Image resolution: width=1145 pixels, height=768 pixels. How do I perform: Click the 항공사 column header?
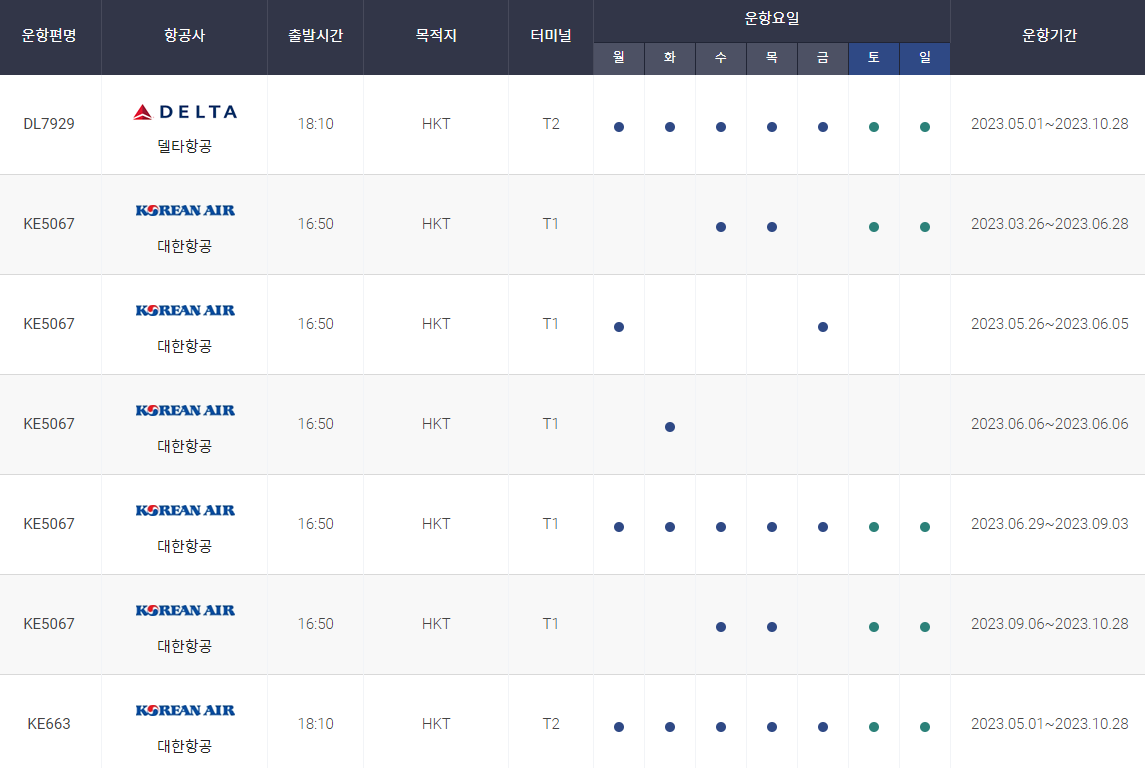(x=185, y=35)
